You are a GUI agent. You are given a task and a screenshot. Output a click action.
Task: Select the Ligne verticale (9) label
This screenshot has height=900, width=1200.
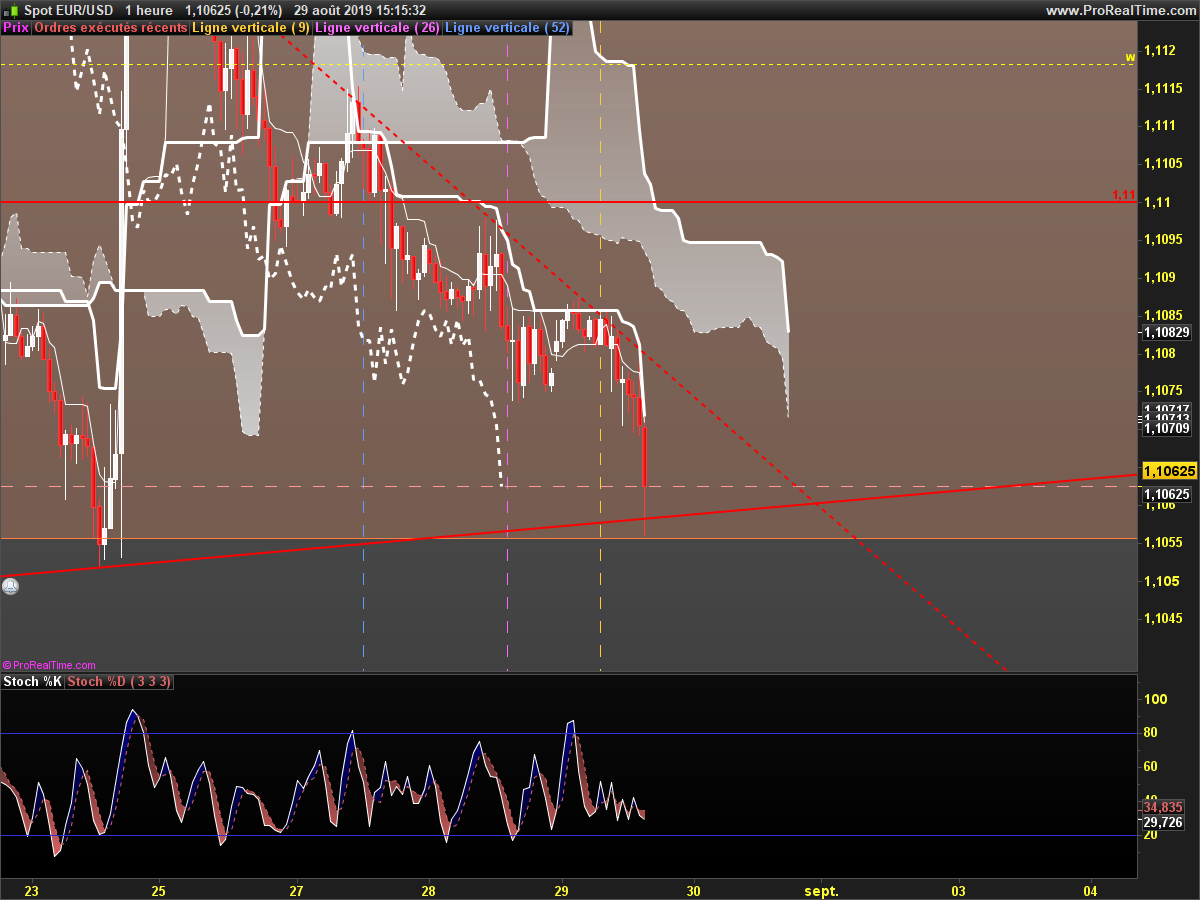(250, 28)
